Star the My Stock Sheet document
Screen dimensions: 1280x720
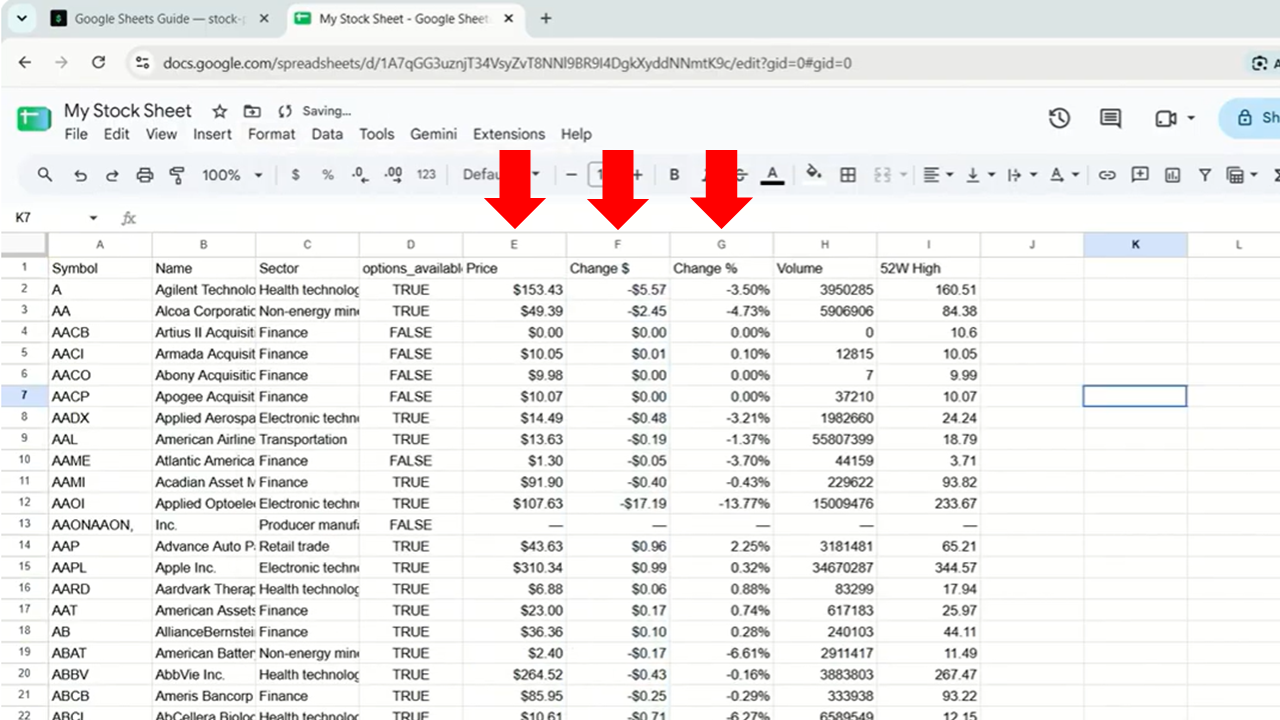click(x=220, y=111)
